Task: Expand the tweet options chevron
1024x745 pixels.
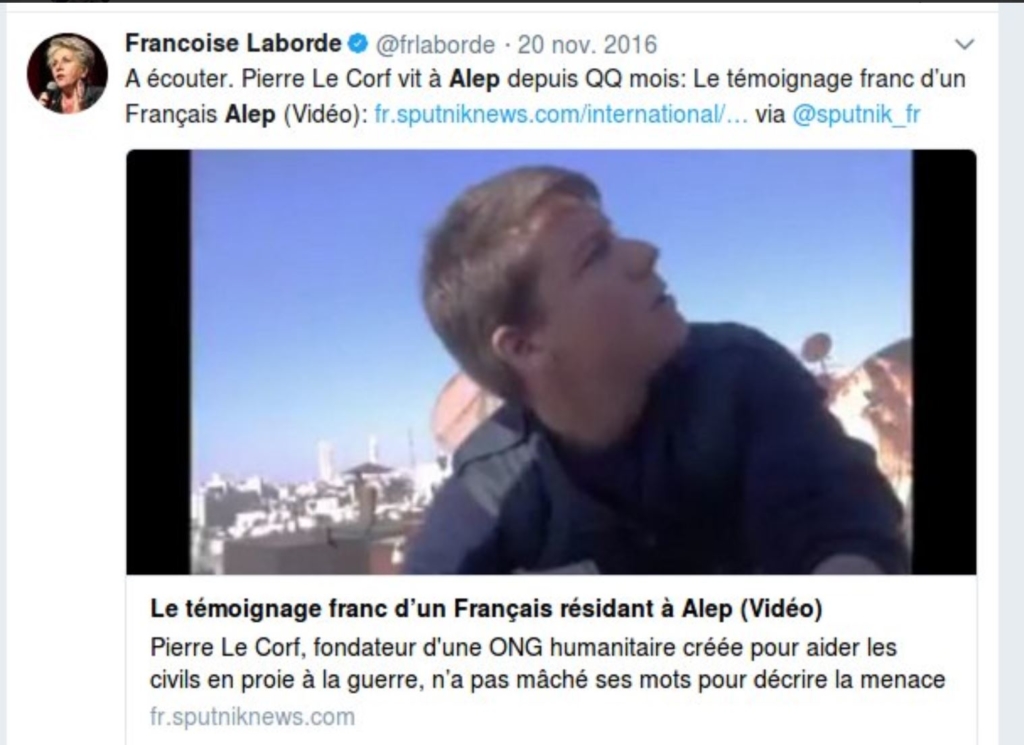Action: click(x=965, y=44)
